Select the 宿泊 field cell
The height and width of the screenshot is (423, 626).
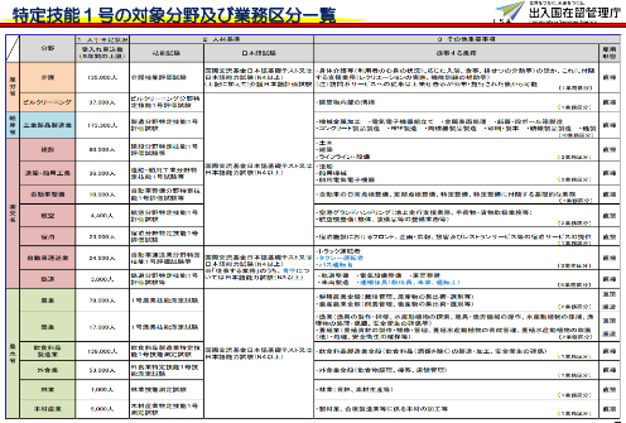(x=48, y=237)
